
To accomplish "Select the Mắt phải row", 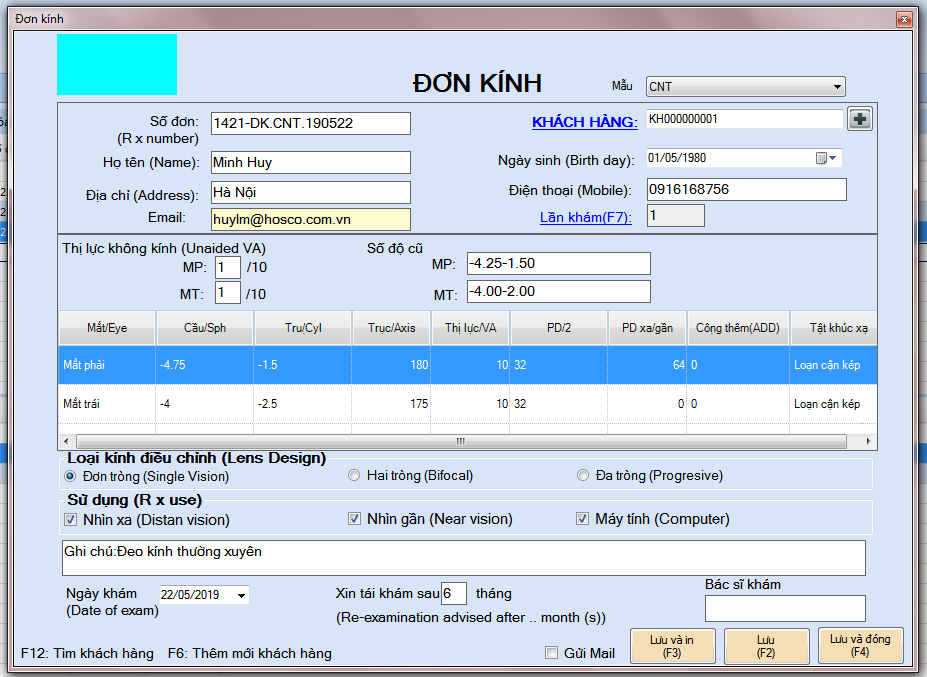I will [x=468, y=365].
